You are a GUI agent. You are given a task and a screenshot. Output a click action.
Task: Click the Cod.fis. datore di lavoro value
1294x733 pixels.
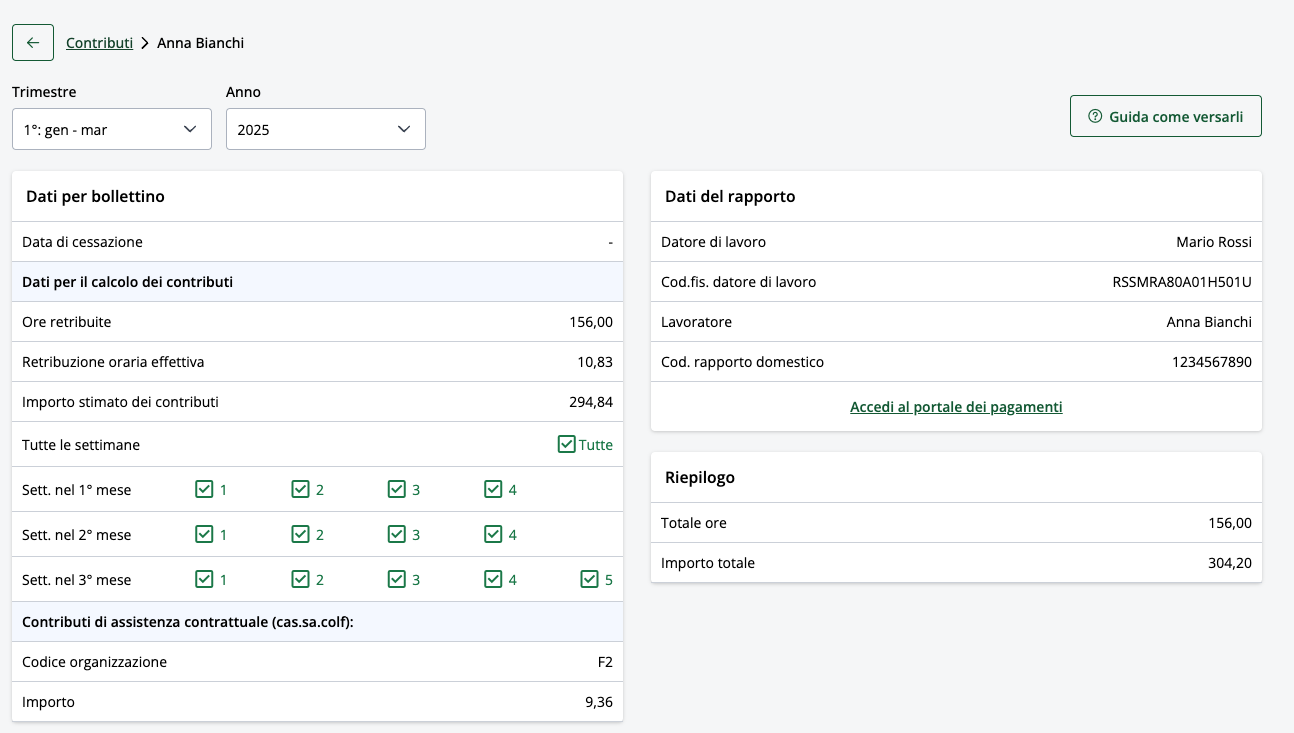1181,282
